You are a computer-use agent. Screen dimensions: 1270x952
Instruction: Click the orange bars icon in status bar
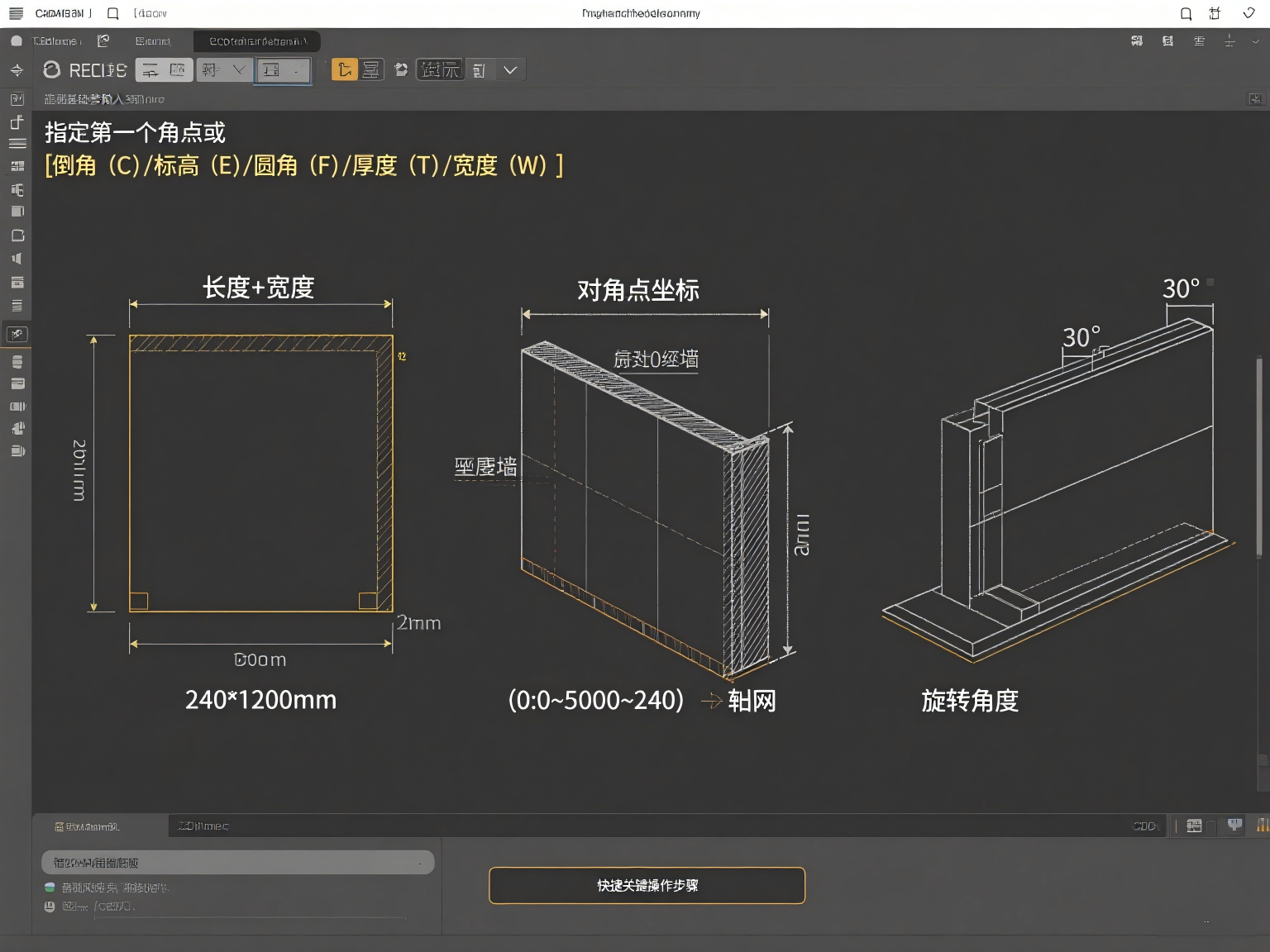pyautogui.click(x=1262, y=826)
